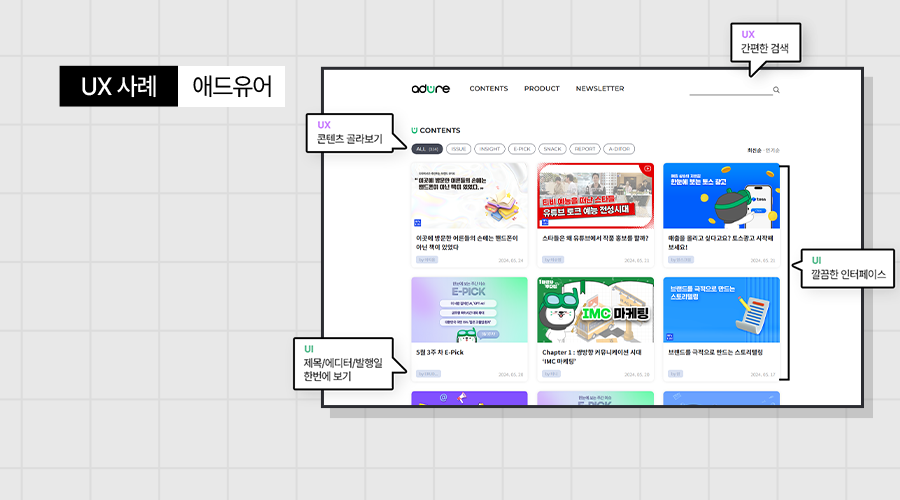Open the CONTENTS menu item
The image size is (900, 500).
(489, 89)
